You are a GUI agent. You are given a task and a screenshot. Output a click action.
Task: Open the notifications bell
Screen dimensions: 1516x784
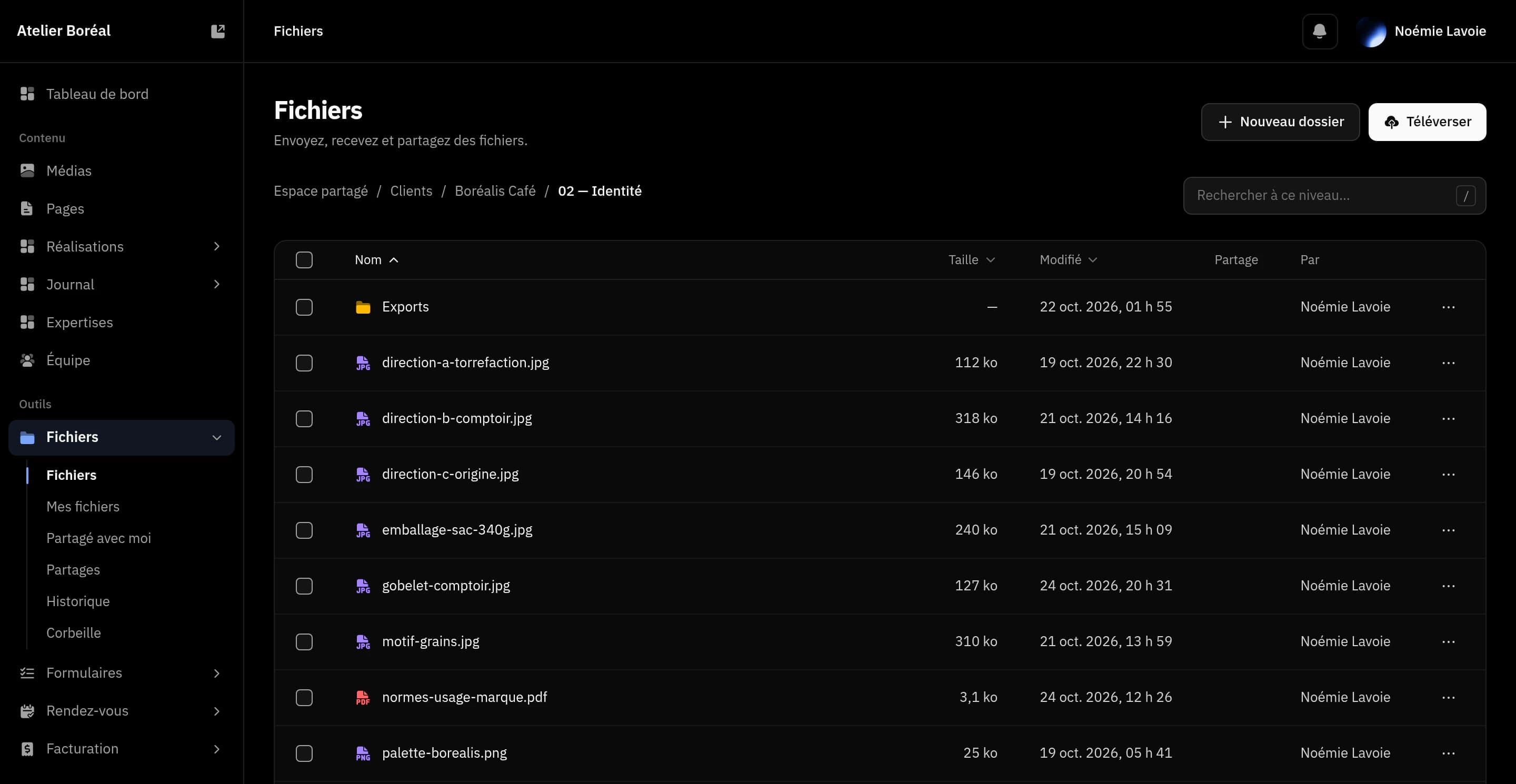[1320, 31]
